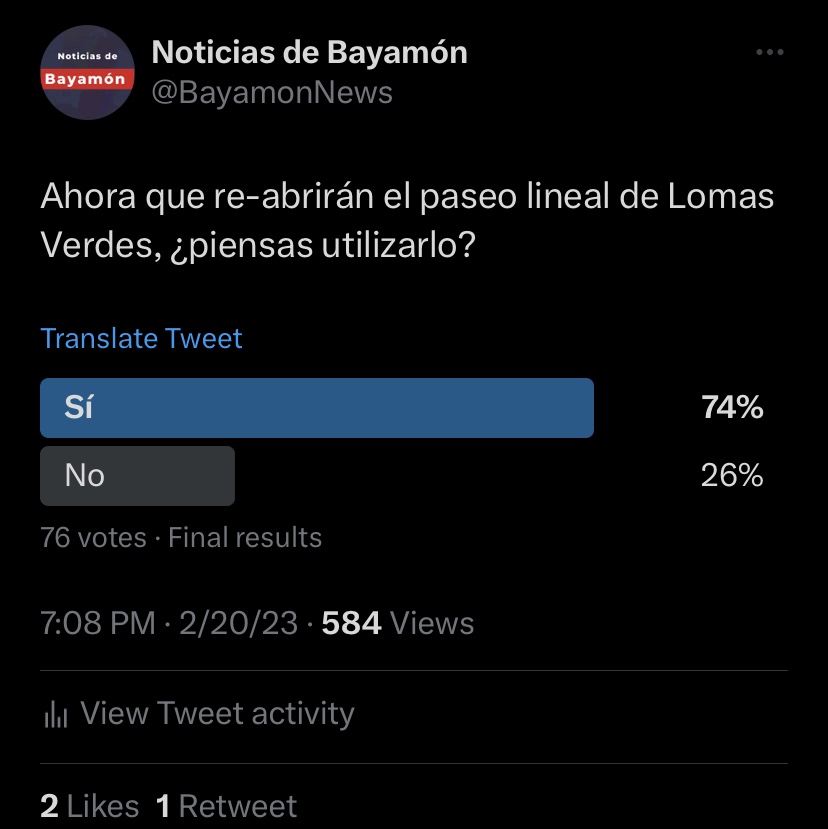Click the bar chart analytics icon

point(56,714)
